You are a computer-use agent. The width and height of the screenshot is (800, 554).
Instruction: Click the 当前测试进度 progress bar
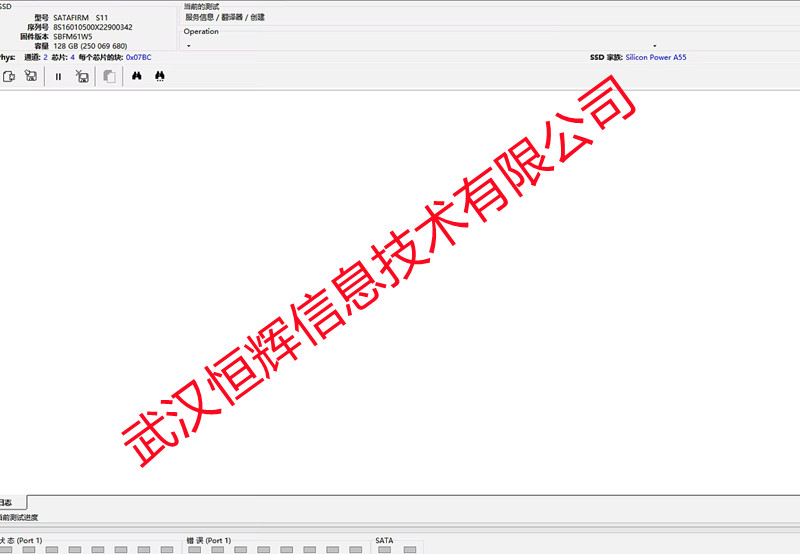pyautogui.click(x=400, y=525)
